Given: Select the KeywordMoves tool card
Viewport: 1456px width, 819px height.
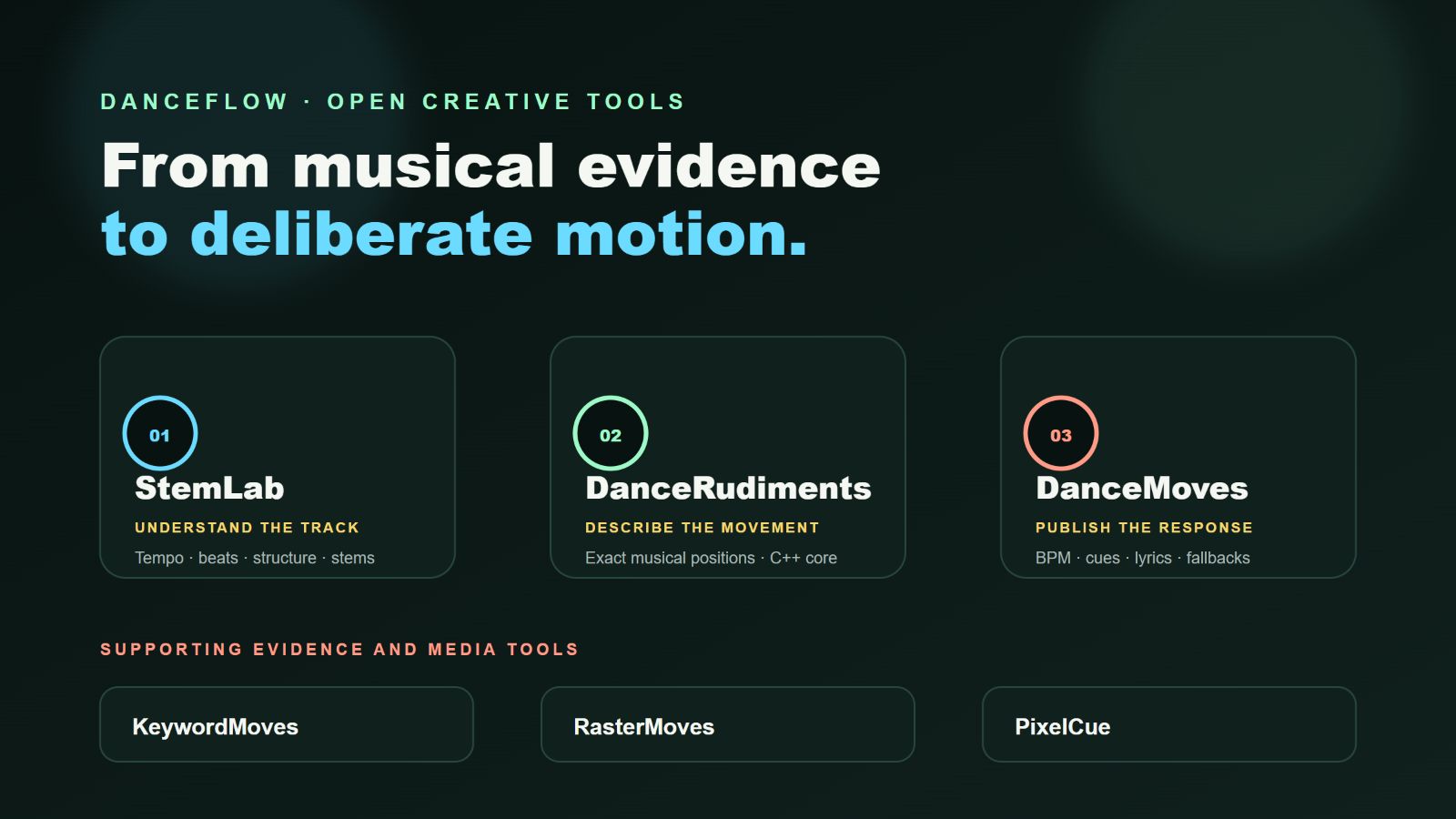Looking at the screenshot, I should (287, 724).
